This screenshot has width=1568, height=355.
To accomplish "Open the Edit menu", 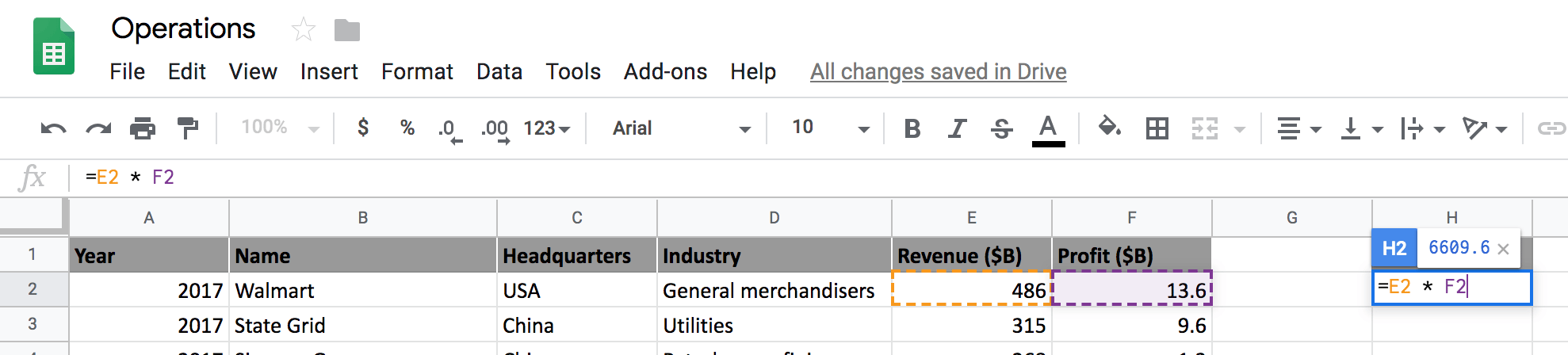I will point(187,72).
